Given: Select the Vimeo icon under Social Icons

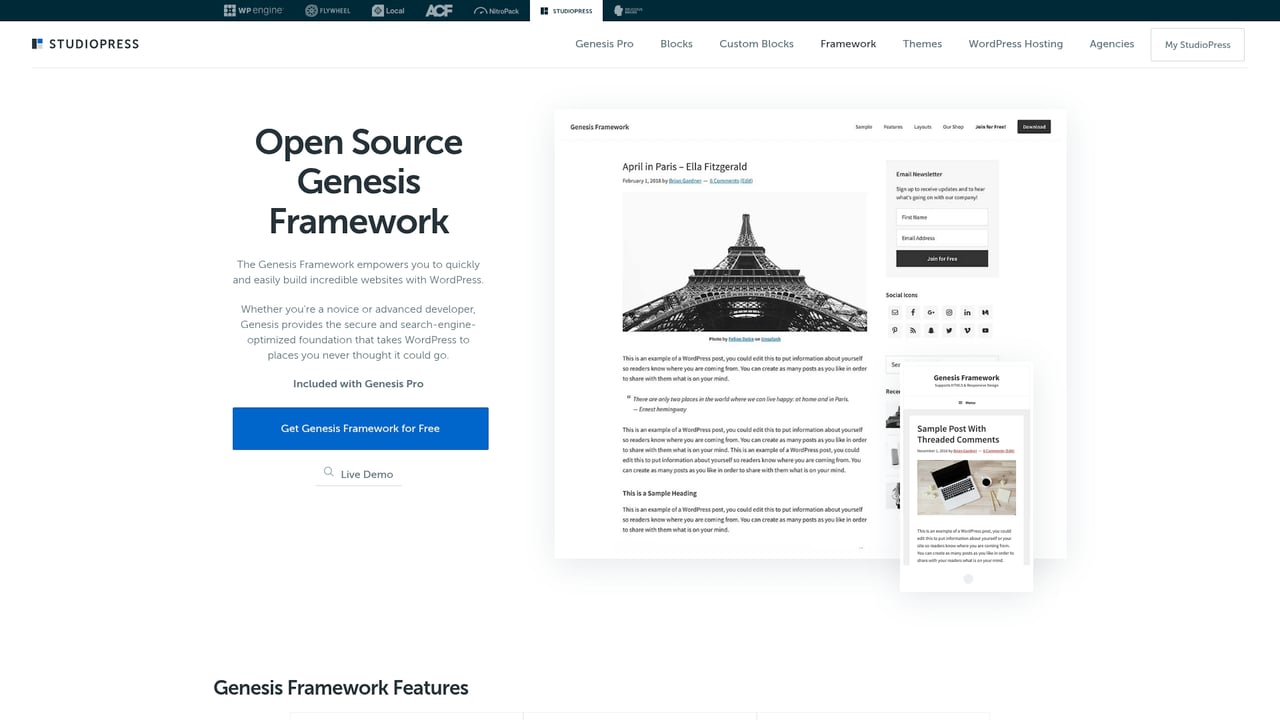Looking at the screenshot, I should click(967, 330).
